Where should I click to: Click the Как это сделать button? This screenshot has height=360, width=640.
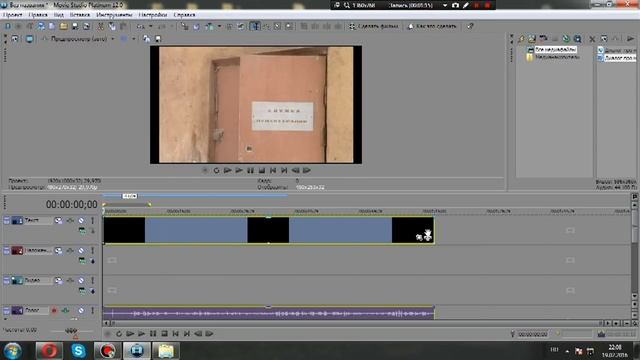coord(431,26)
